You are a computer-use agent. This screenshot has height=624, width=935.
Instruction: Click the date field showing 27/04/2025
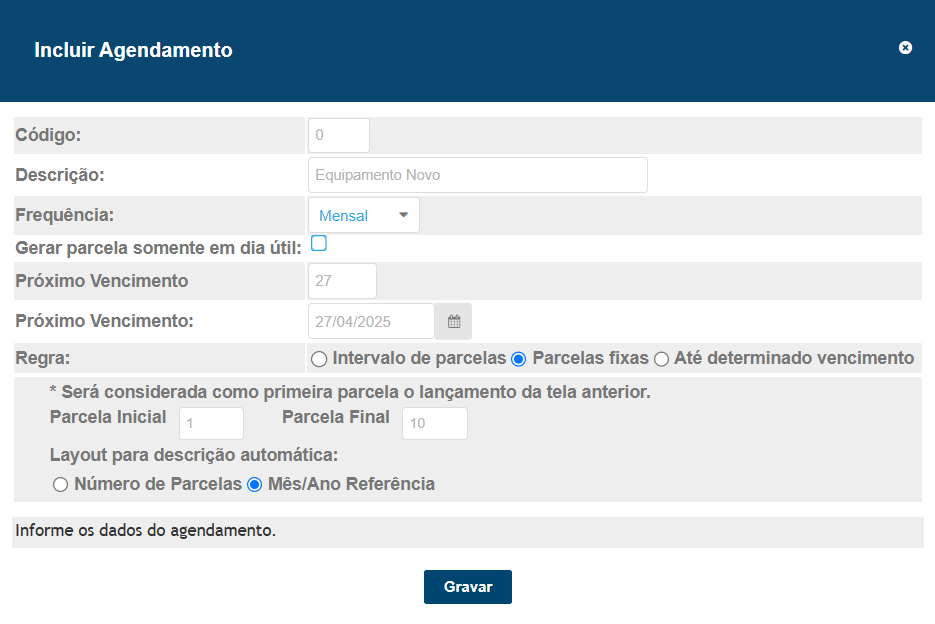coord(371,322)
